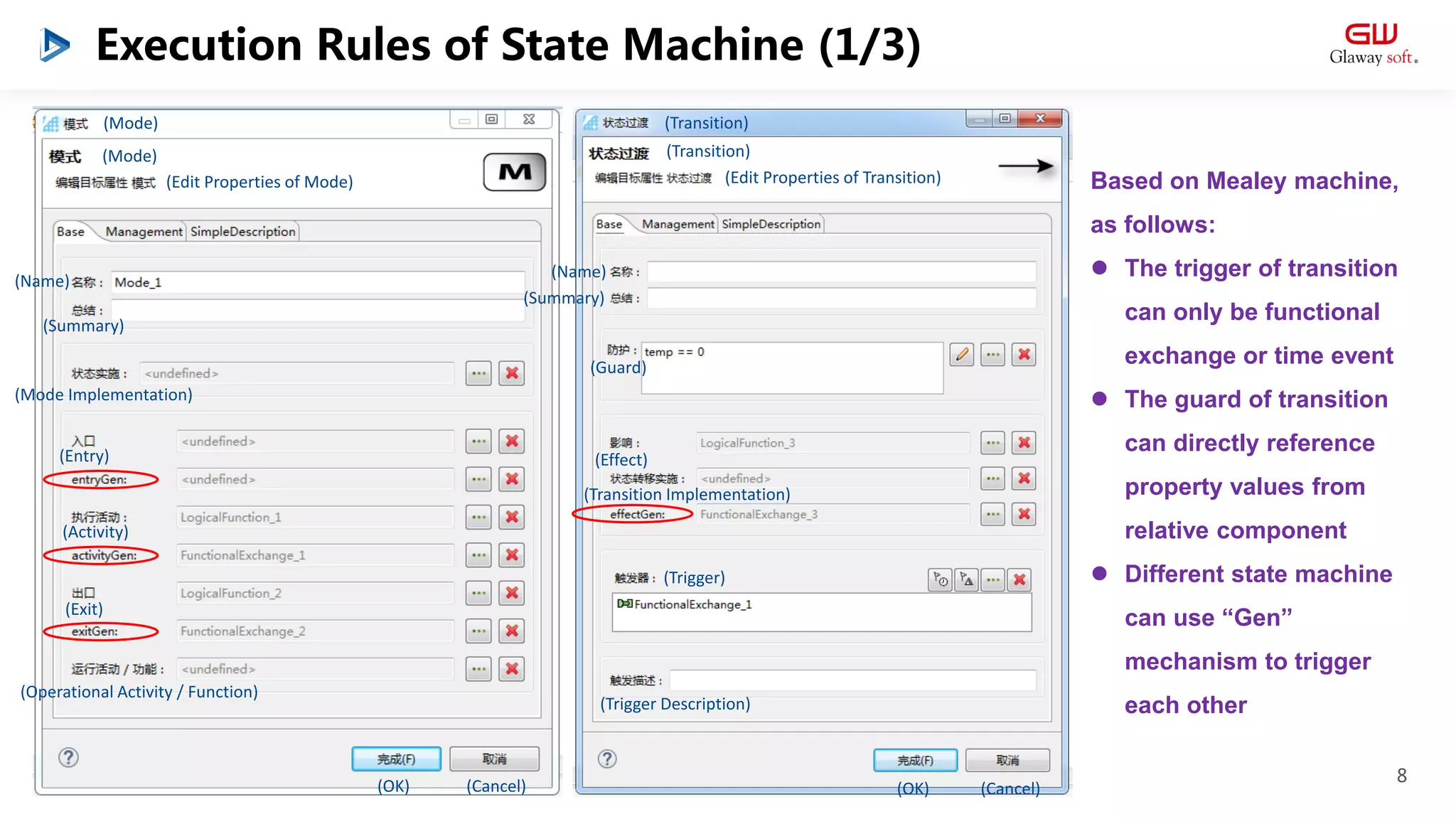
Task: Remove LogicalFunction_3 from Effect
Action: [1024, 443]
